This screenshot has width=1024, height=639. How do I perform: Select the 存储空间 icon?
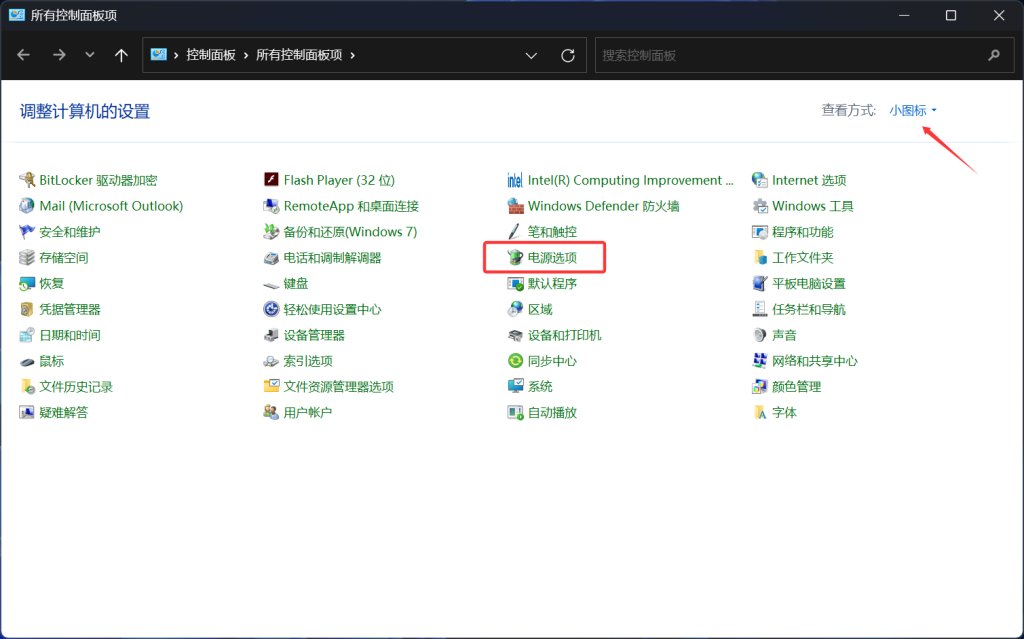tap(27, 257)
